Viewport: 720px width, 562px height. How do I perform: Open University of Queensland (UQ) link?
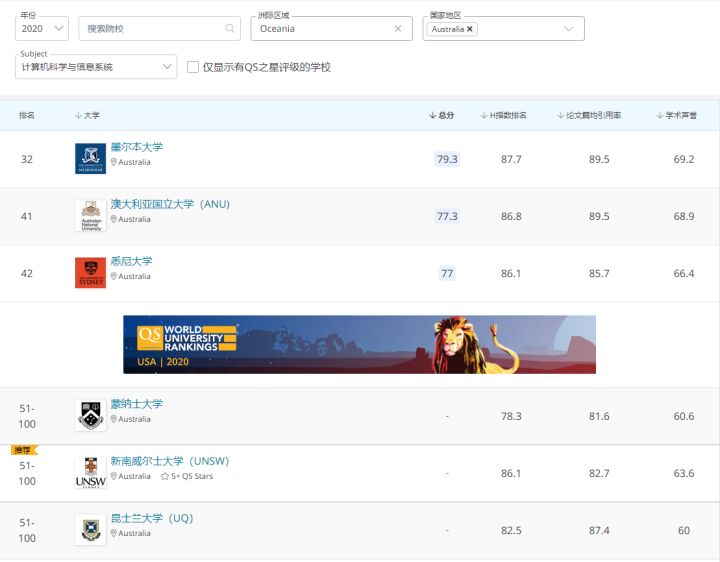pyautogui.click(x=152, y=518)
